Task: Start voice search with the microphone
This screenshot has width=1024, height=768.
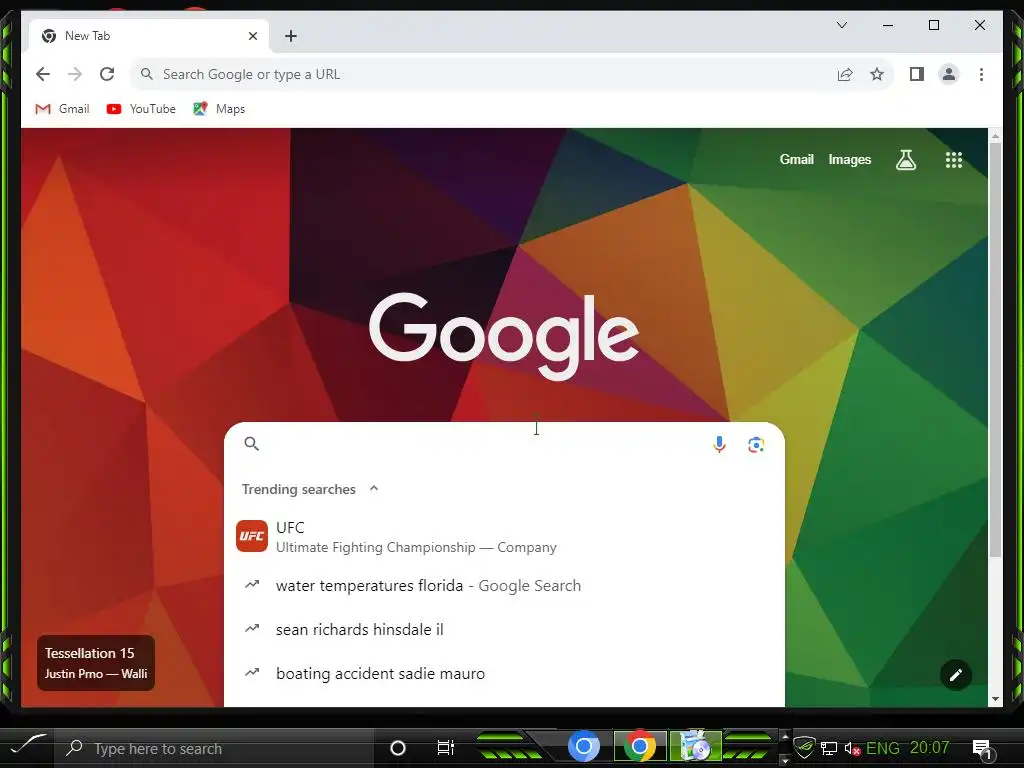Action: point(719,445)
